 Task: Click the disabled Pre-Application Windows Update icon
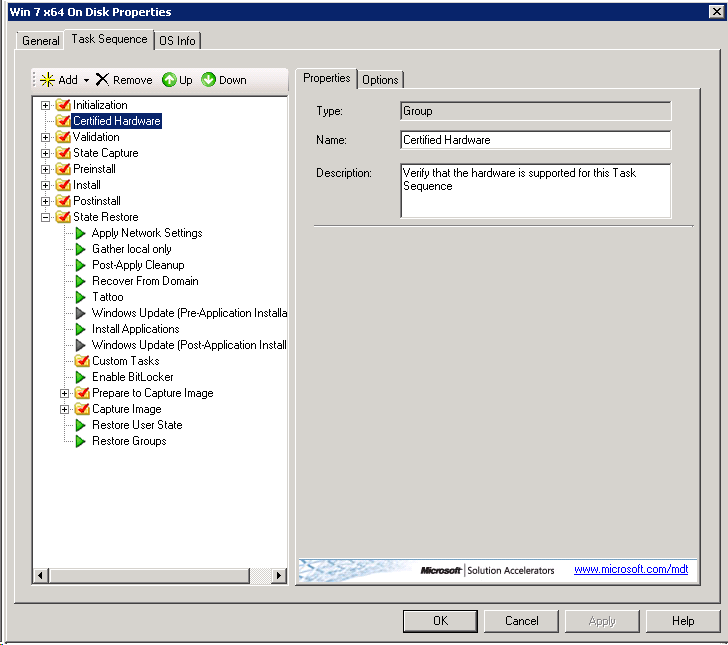pos(80,313)
